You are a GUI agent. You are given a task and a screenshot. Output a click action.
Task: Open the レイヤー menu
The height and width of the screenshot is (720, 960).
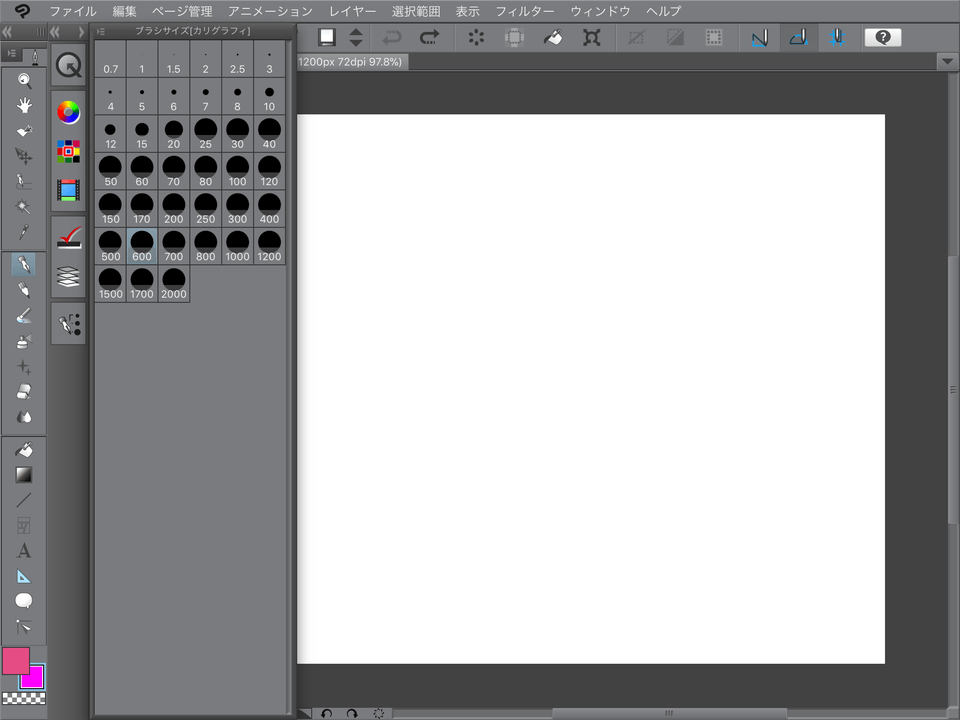pos(352,11)
